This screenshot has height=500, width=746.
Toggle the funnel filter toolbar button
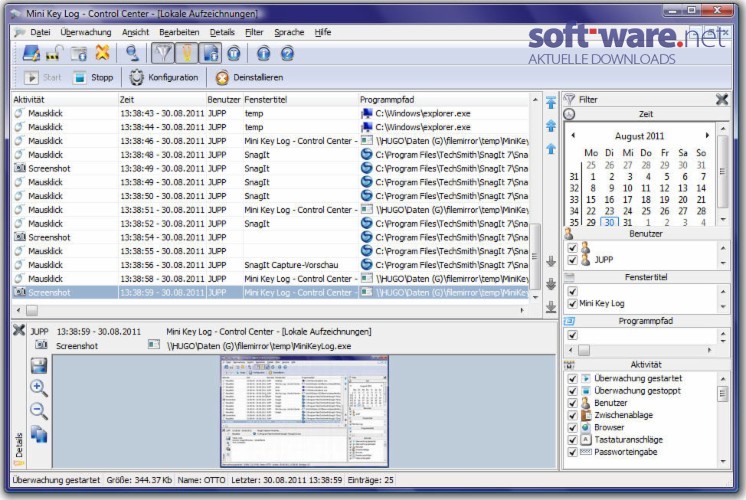(163, 53)
